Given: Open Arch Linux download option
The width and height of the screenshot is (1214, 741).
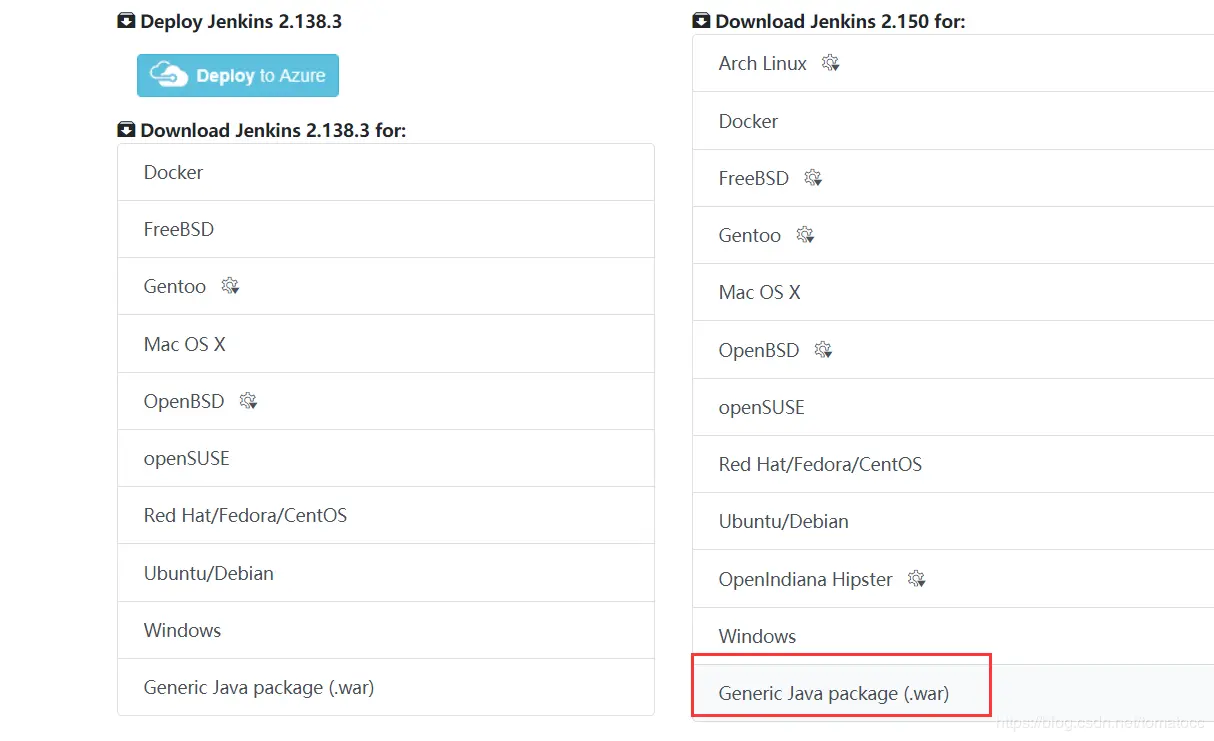Looking at the screenshot, I should tap(762, 63).
